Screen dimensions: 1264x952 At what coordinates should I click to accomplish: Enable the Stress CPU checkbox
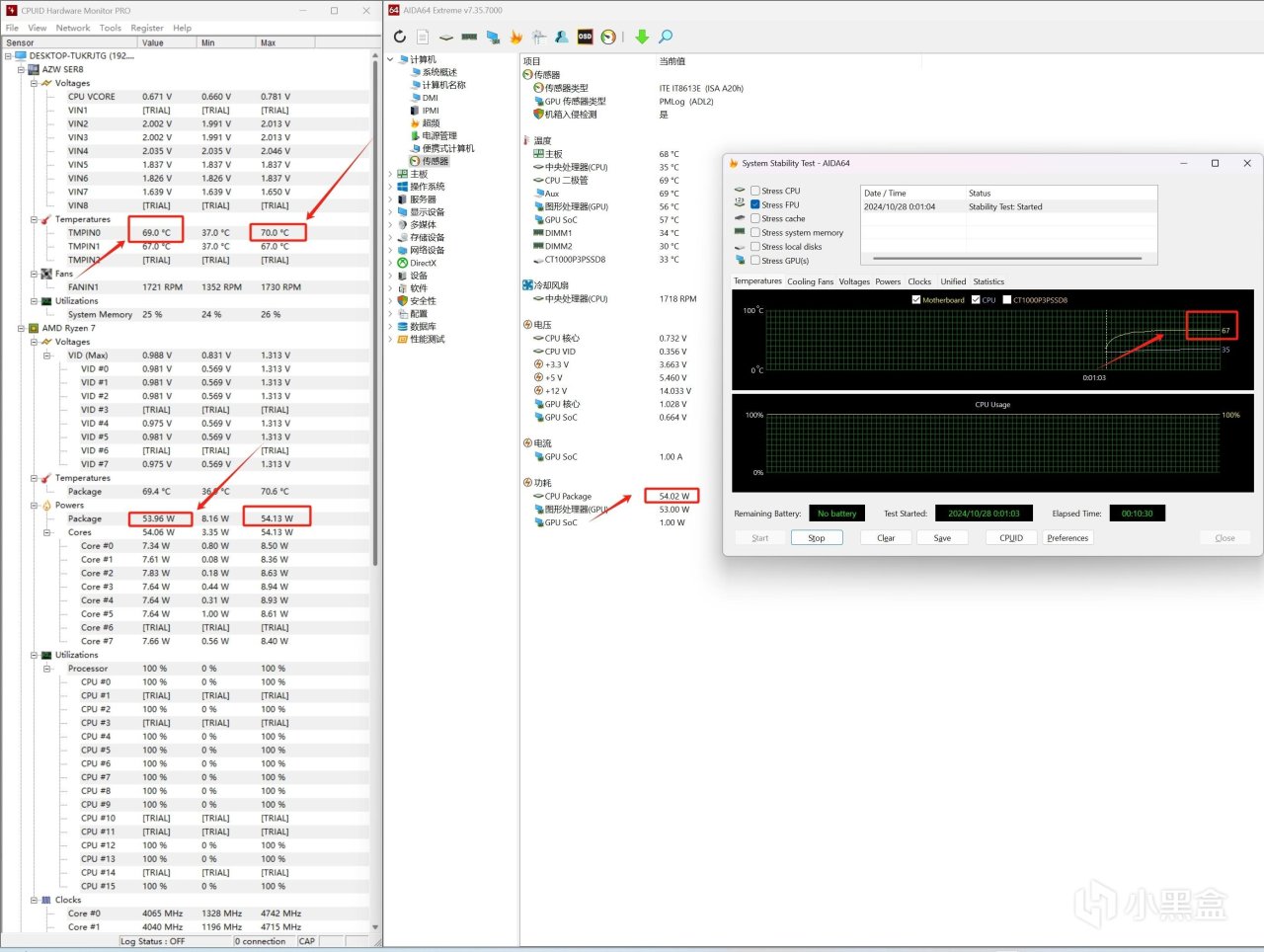[755, 191]
